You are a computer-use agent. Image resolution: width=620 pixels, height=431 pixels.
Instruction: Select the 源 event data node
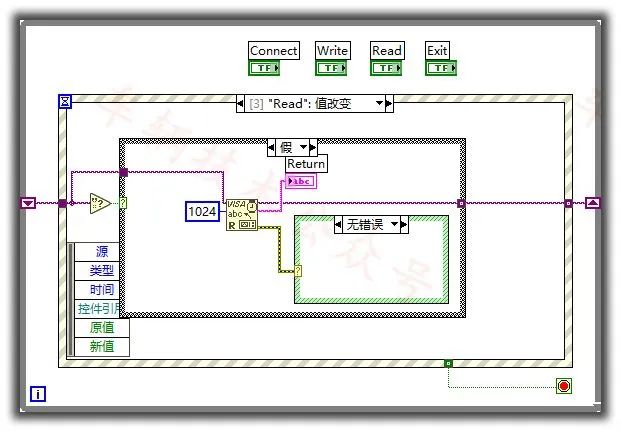(97, 251)
